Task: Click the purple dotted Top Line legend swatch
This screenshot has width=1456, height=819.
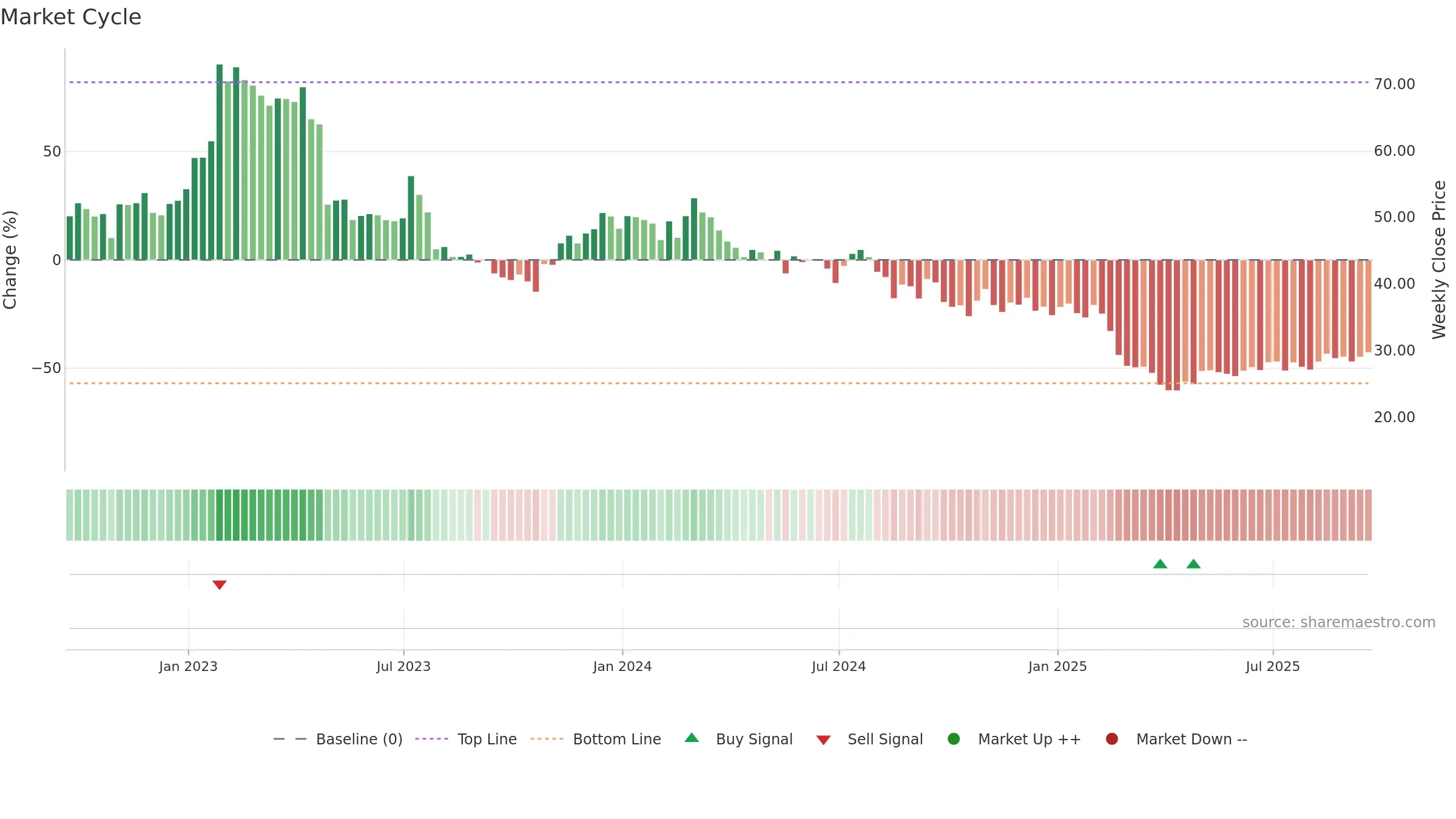Action: pyautogui.click(x=431, y=739)
